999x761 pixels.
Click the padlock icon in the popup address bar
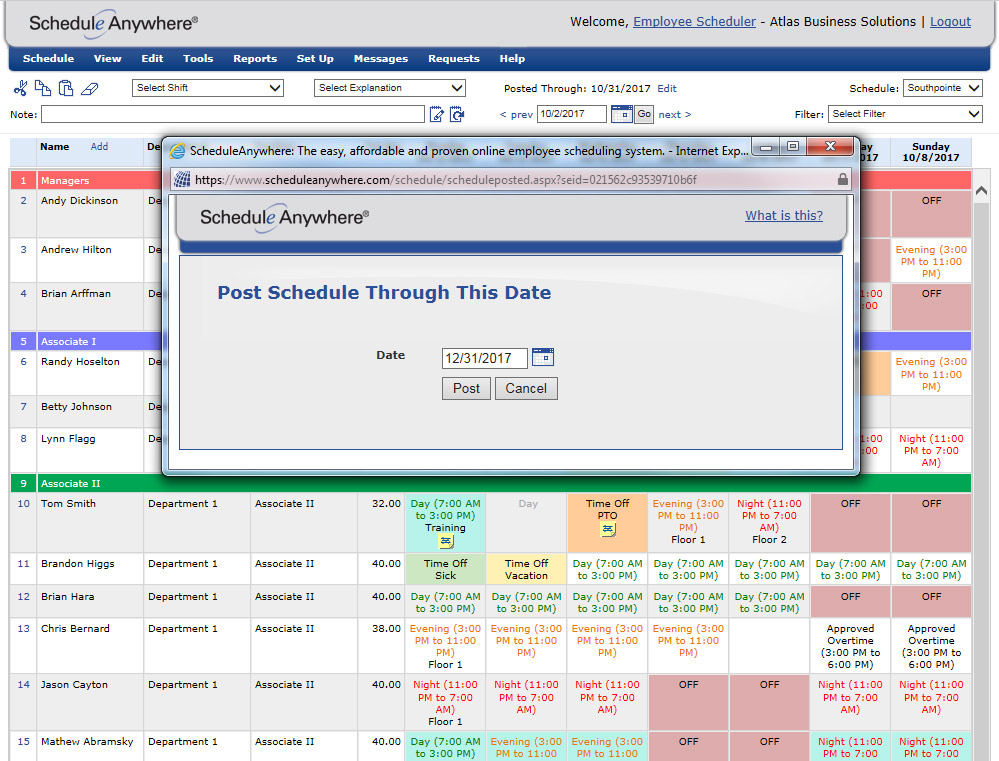[x=842, y=179]
